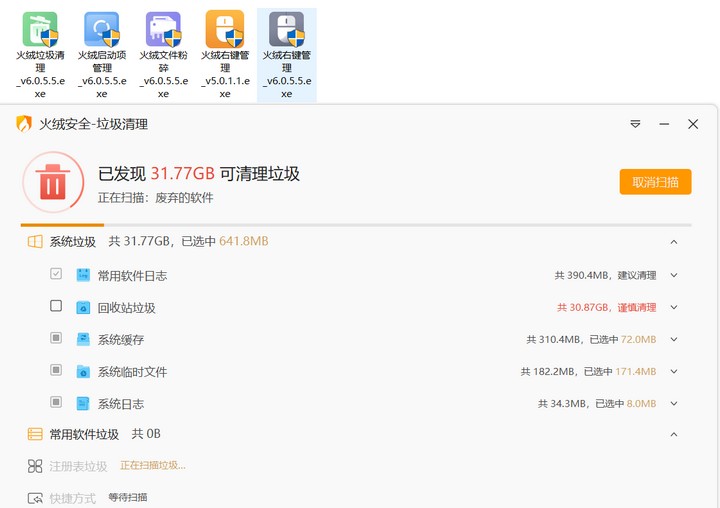The image size is (720, 508).
Task: Click the 正在扫描: 废弃的软件 status text
Action: point(155,198)
